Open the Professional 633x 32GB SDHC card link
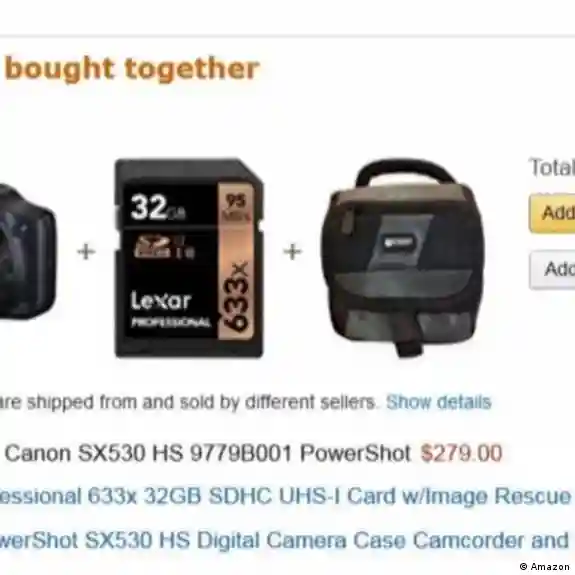Screen dimensions: 575x575 pyautogui.click(x=286, y=497)
